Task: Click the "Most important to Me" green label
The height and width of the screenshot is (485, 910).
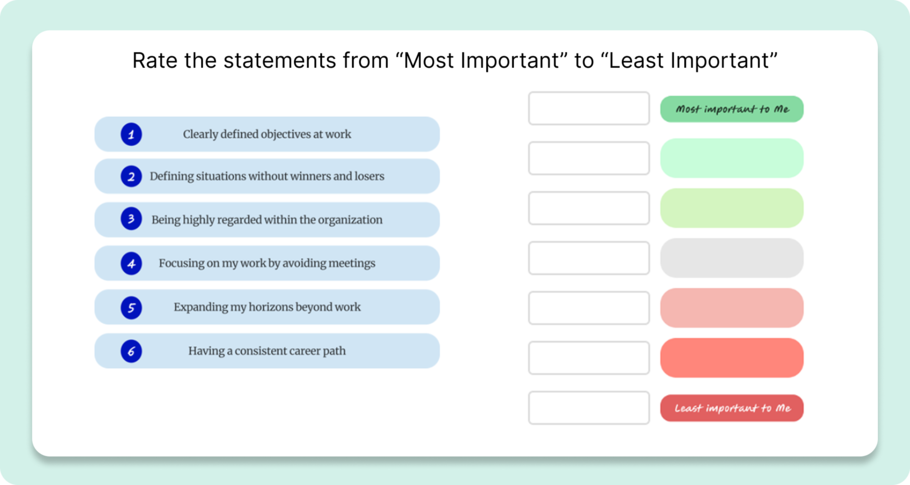Action: click(x=731, y=110)
